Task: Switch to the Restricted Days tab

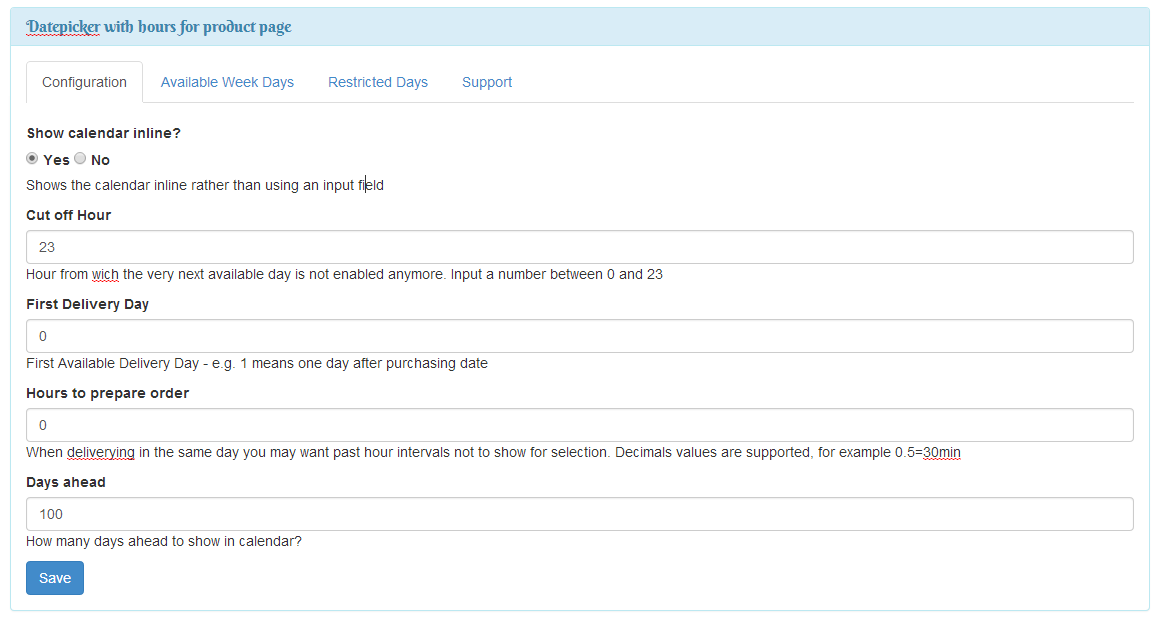Action: (378, 82)
